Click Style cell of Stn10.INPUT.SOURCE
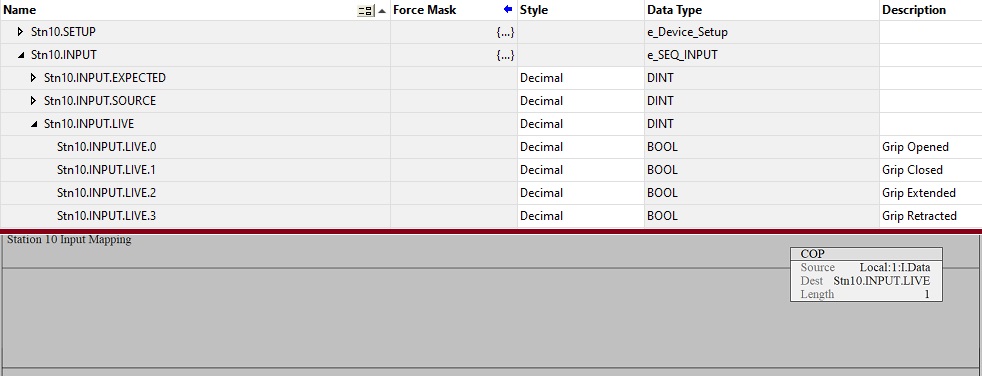 click(581, 101)
